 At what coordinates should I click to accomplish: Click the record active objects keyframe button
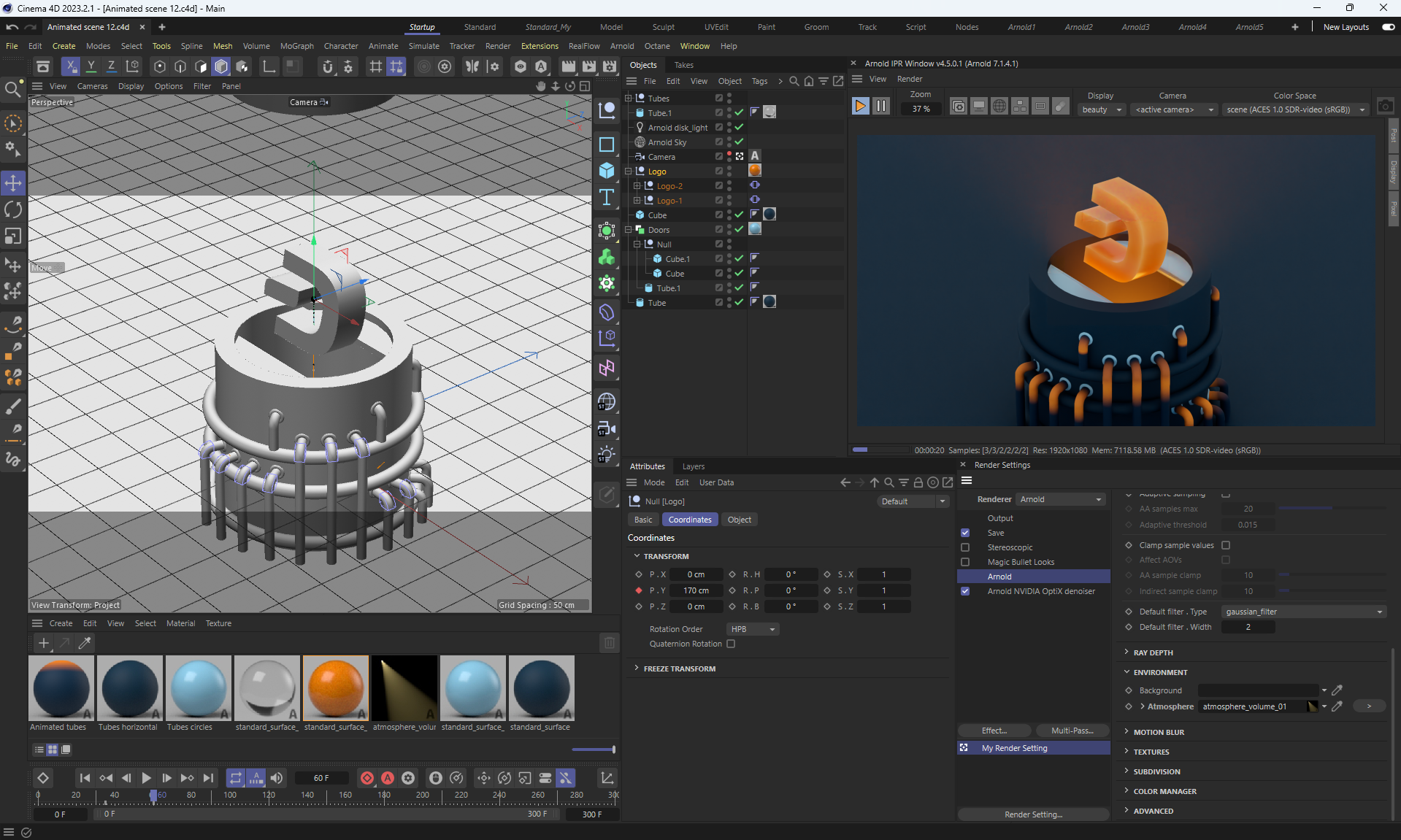click(367, 778)
